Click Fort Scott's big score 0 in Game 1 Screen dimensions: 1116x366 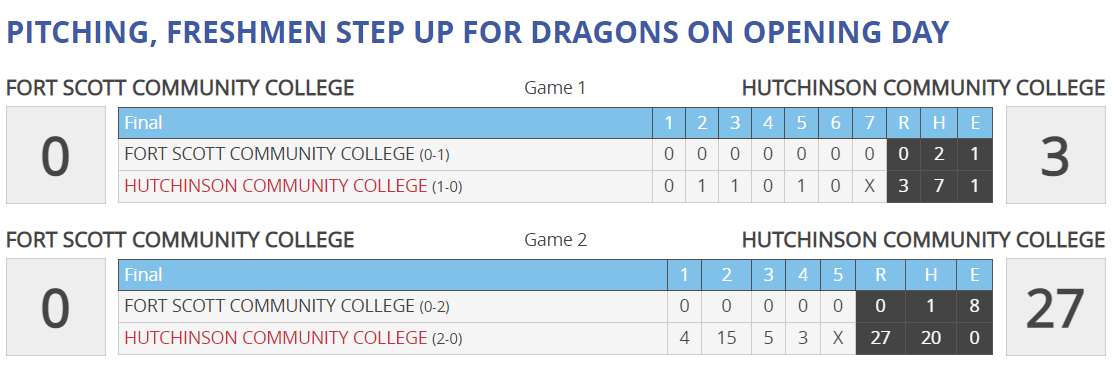[x=56, y=155]
